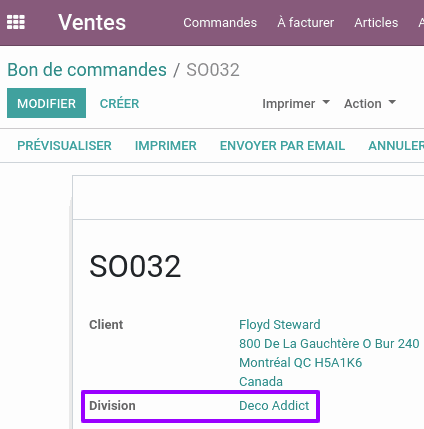Click the IMPRIMER action button
Screen dimensions: 424x429
[166, 146]
